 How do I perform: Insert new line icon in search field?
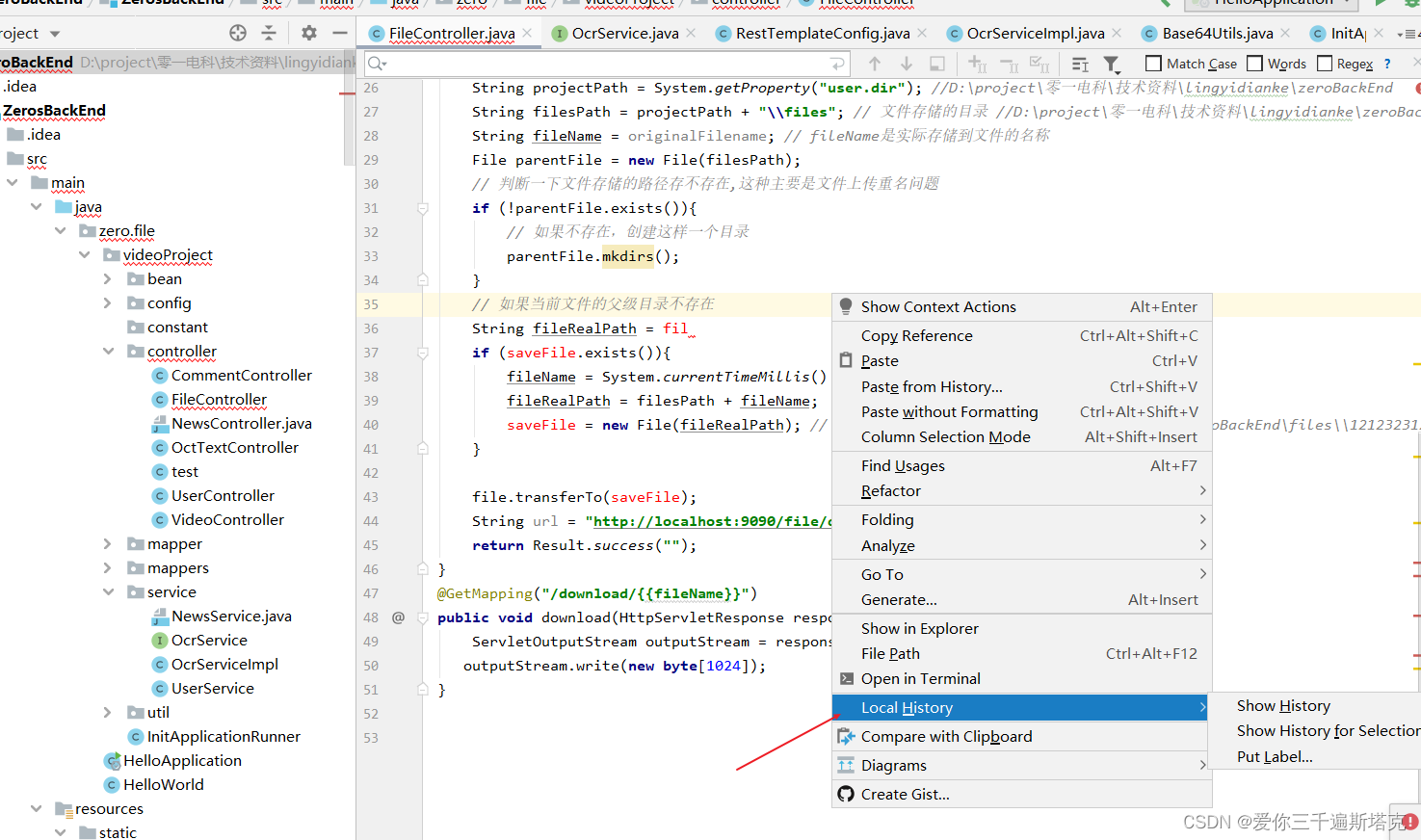tap(837, 64)
